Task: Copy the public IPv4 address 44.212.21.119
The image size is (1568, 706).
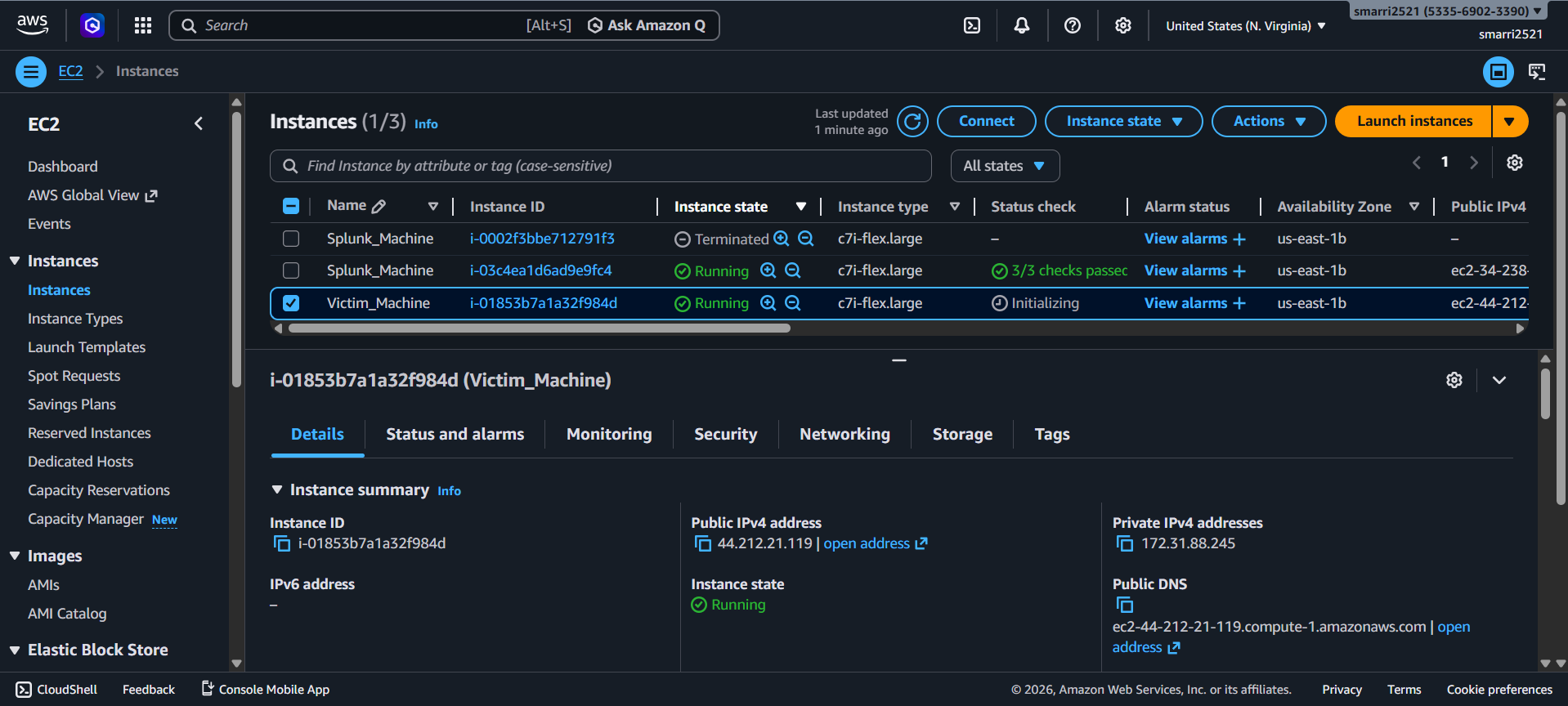Action: (702, 544)
